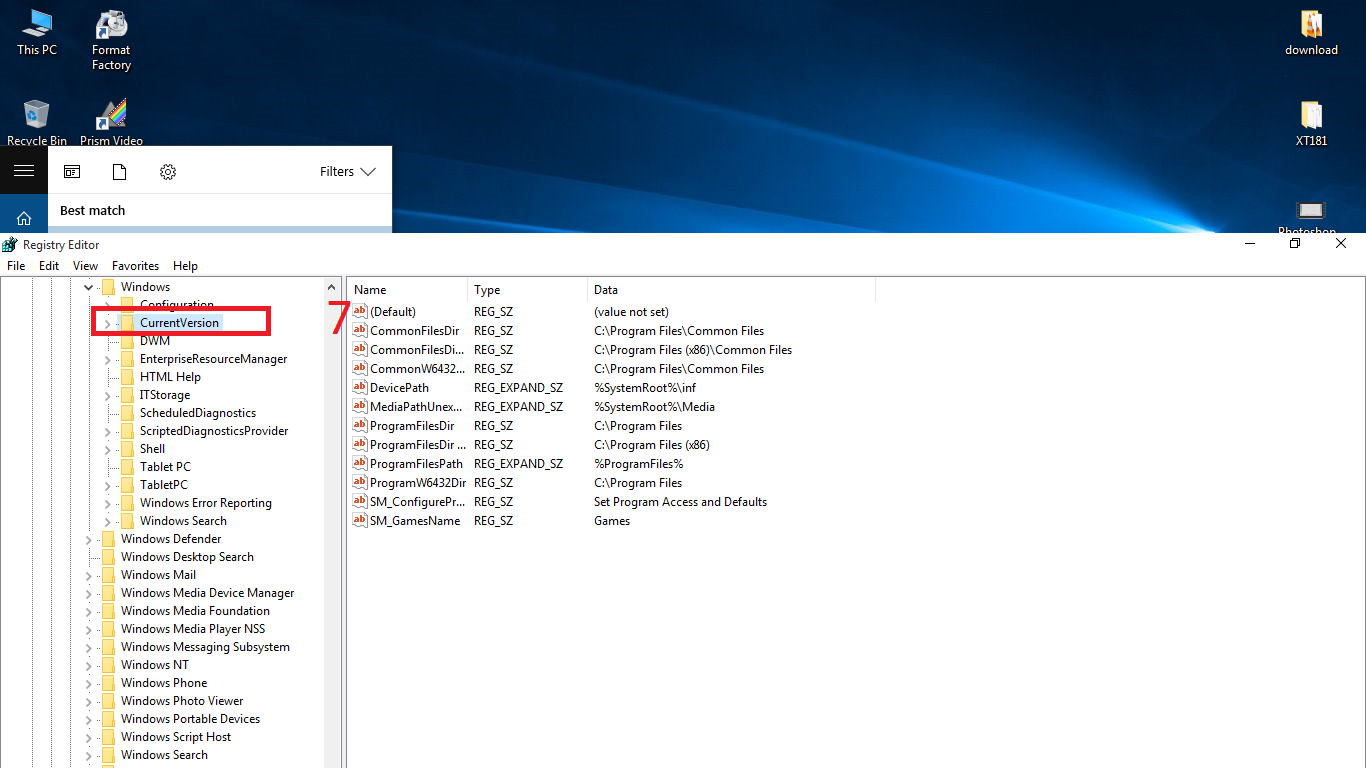Go to Home in the search panel
Image resolution: width=1366 pixels, height=768 pixels.
24,218
